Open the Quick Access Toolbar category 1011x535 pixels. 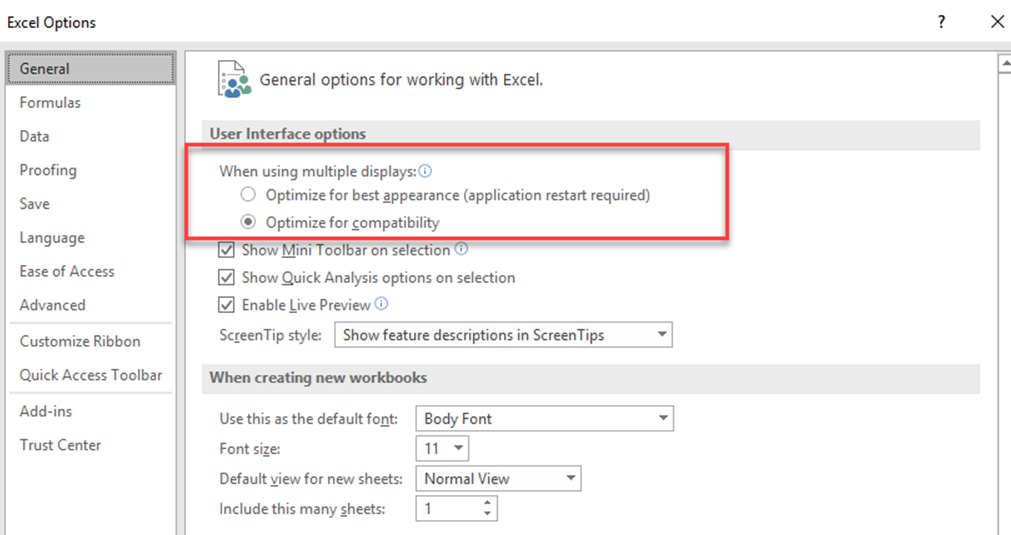point(91,375)
